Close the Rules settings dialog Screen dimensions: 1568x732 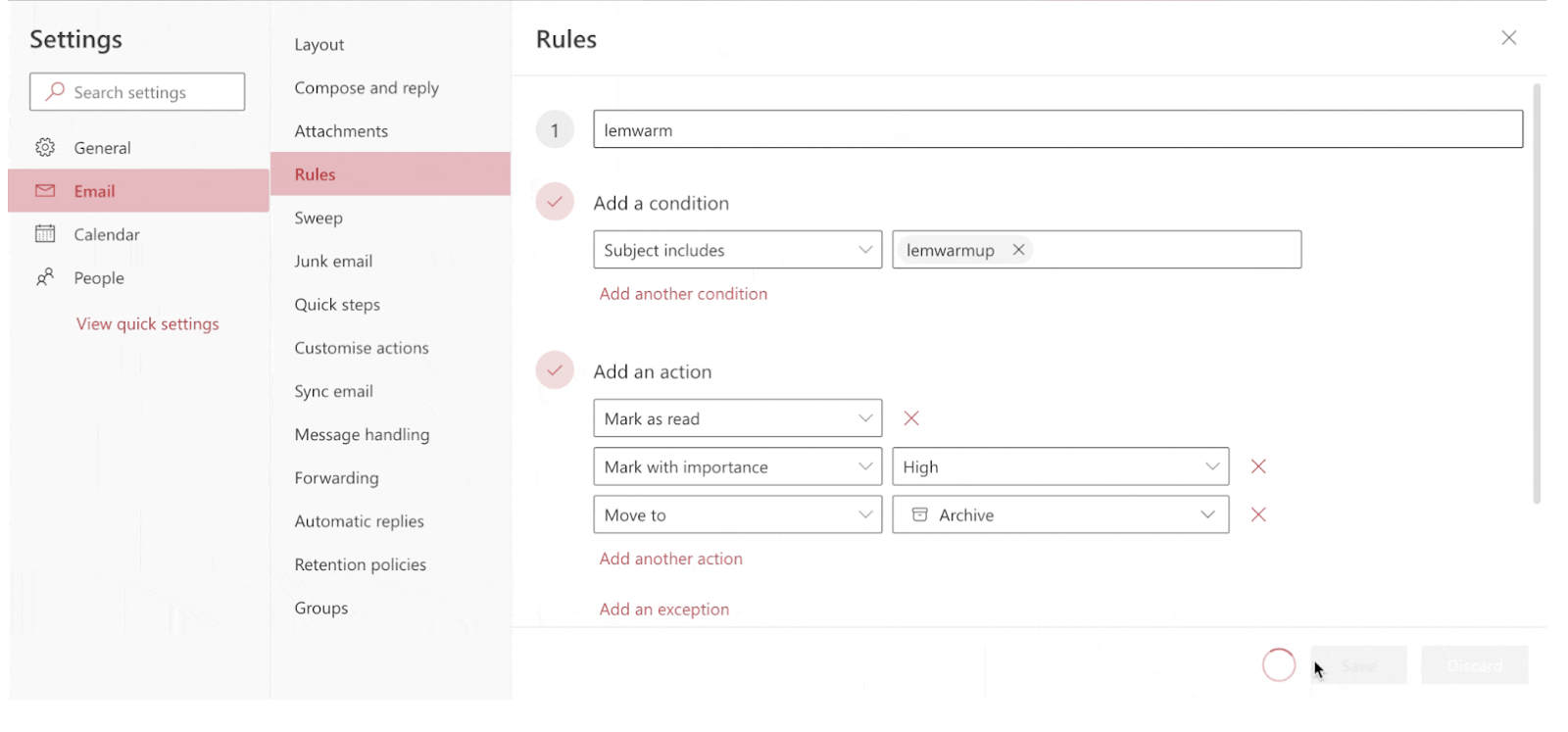(x=1508, y=38)
